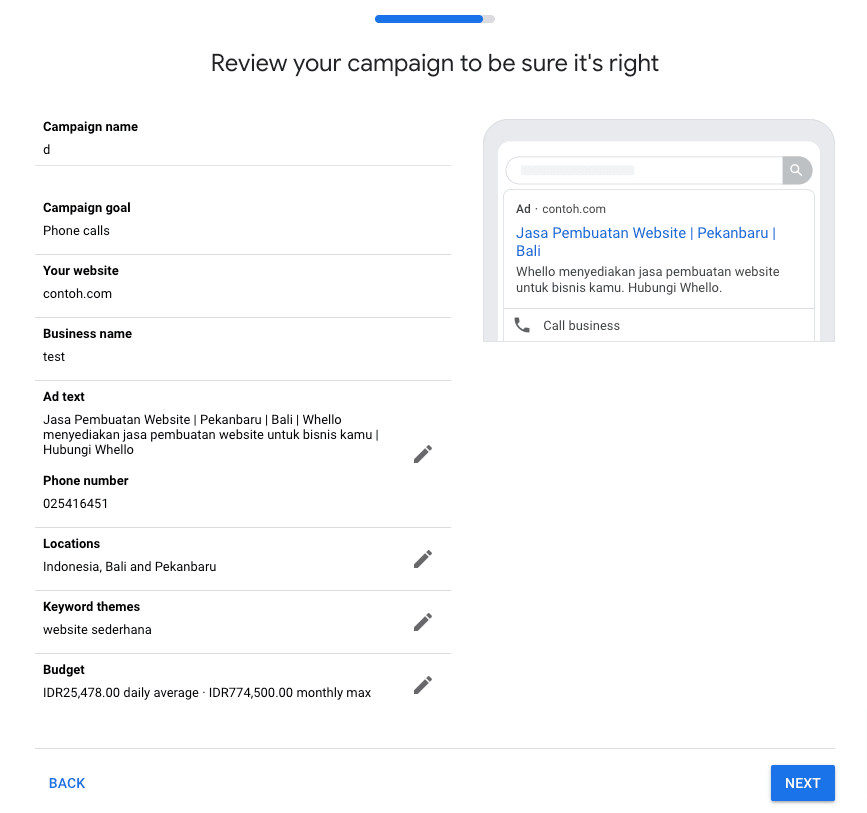Click pencil icon beside Locations
Screen dimensions: 867x813
point(423,559)
